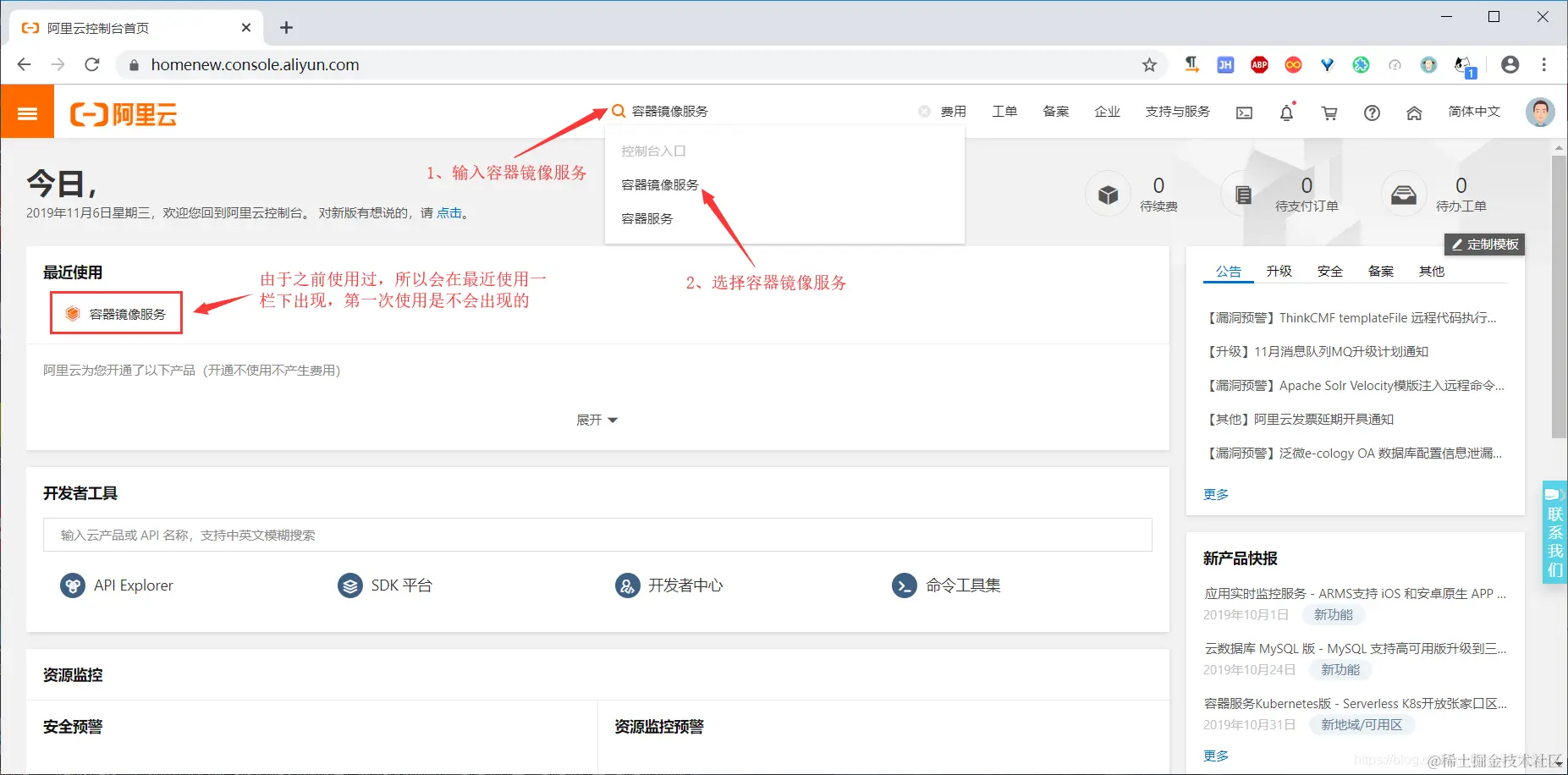The width and height of the screenshot is (1568, 775).
Task: Reload the browser page
Action: [x=92, y=64]
